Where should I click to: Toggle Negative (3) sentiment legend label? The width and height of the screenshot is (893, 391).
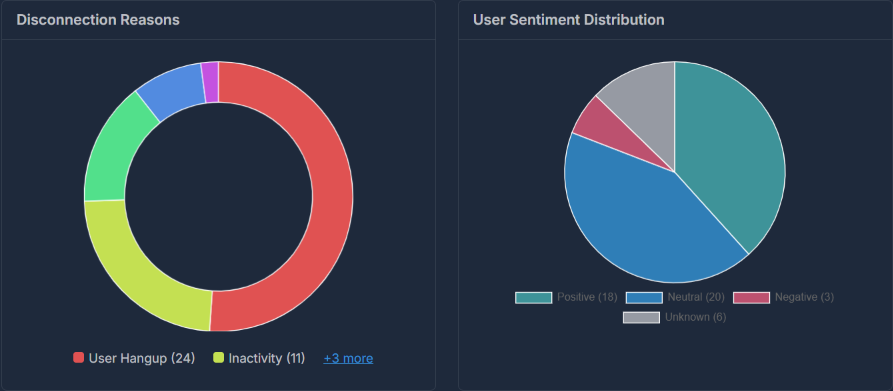pyautogui.click(x=804, y=297)
